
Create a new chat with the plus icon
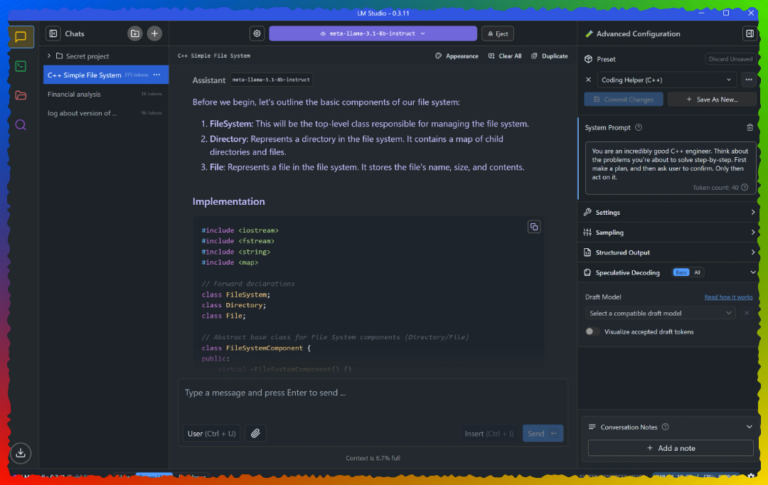[x=154, y=33]
